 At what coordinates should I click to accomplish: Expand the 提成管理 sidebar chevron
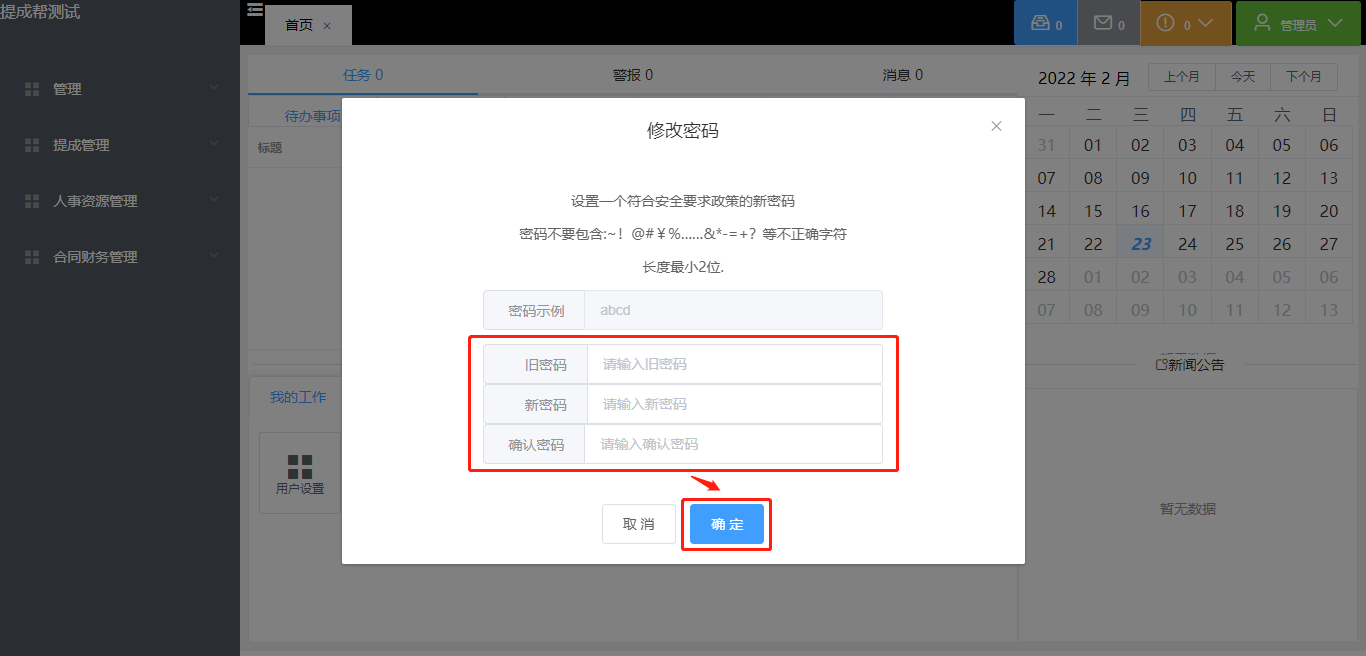(214, 144)
